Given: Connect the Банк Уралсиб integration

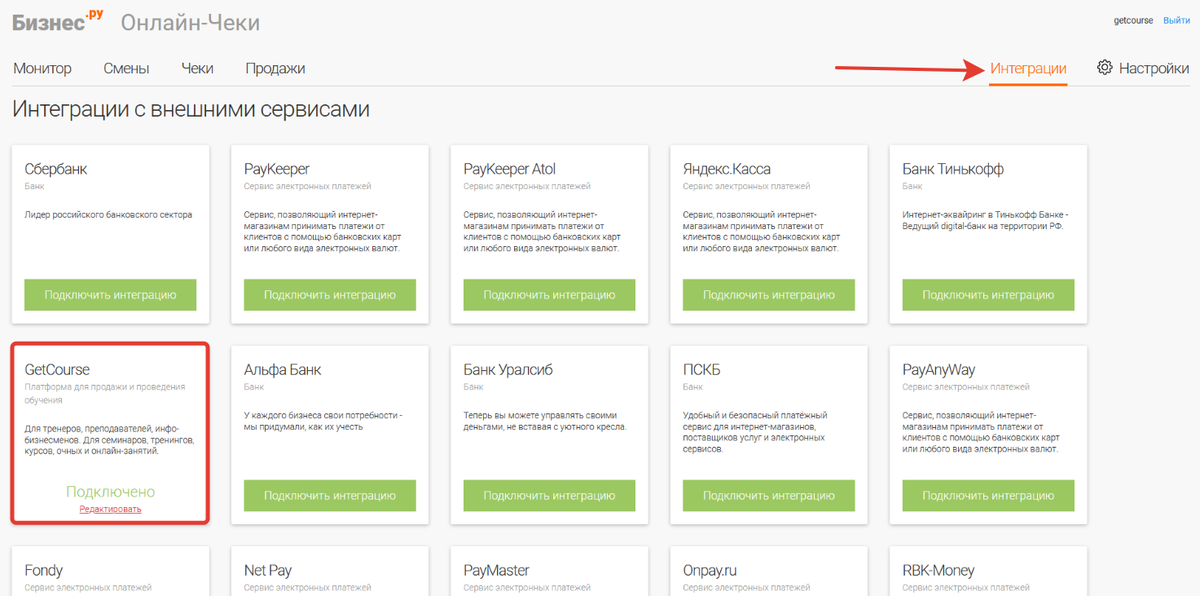Looking at the screenshot, I should [x=549, y=496].
